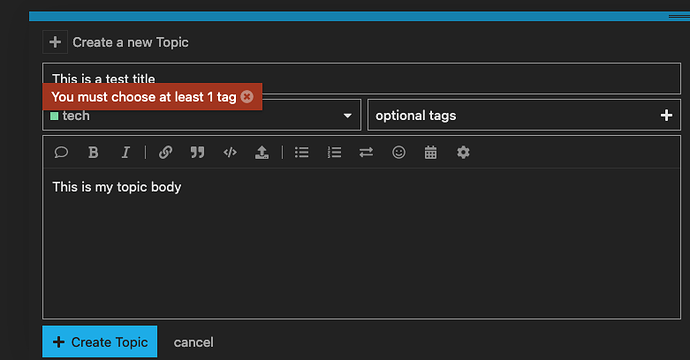Image resolution: width=690 pixels, height=360 pixels.
Task: Toggle text direction with the arrows icon
Action: pyautogui.click(x=366, y=152)
